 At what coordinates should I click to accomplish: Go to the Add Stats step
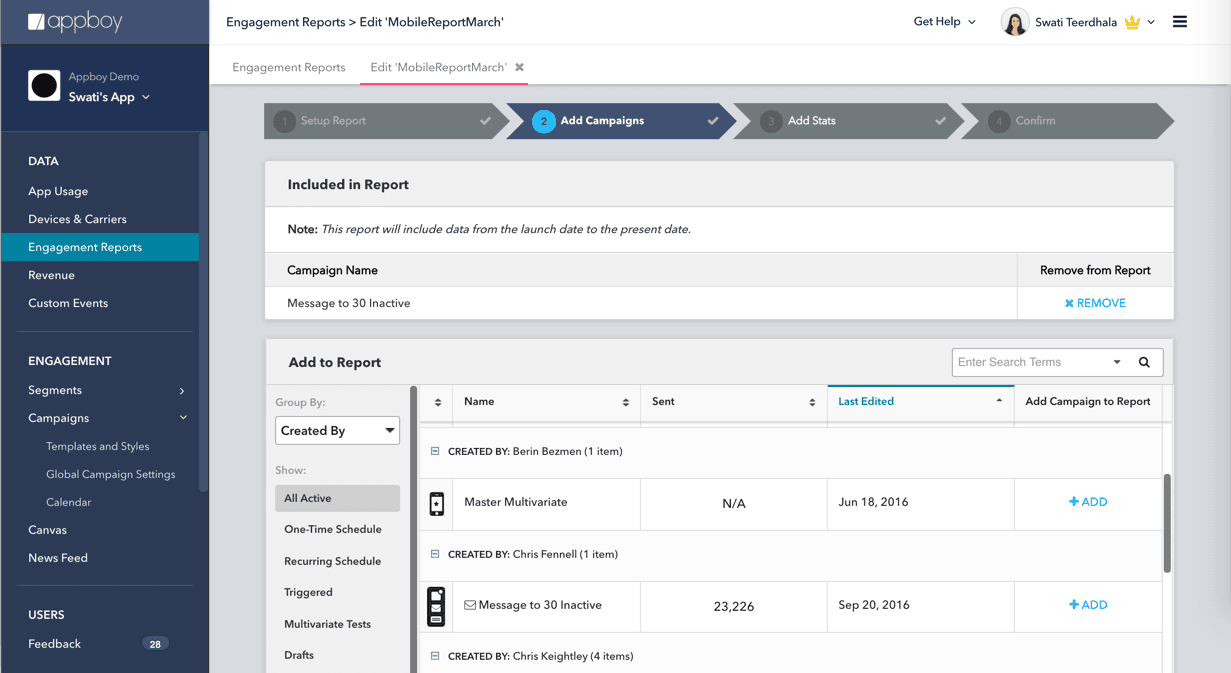(811, 121)
